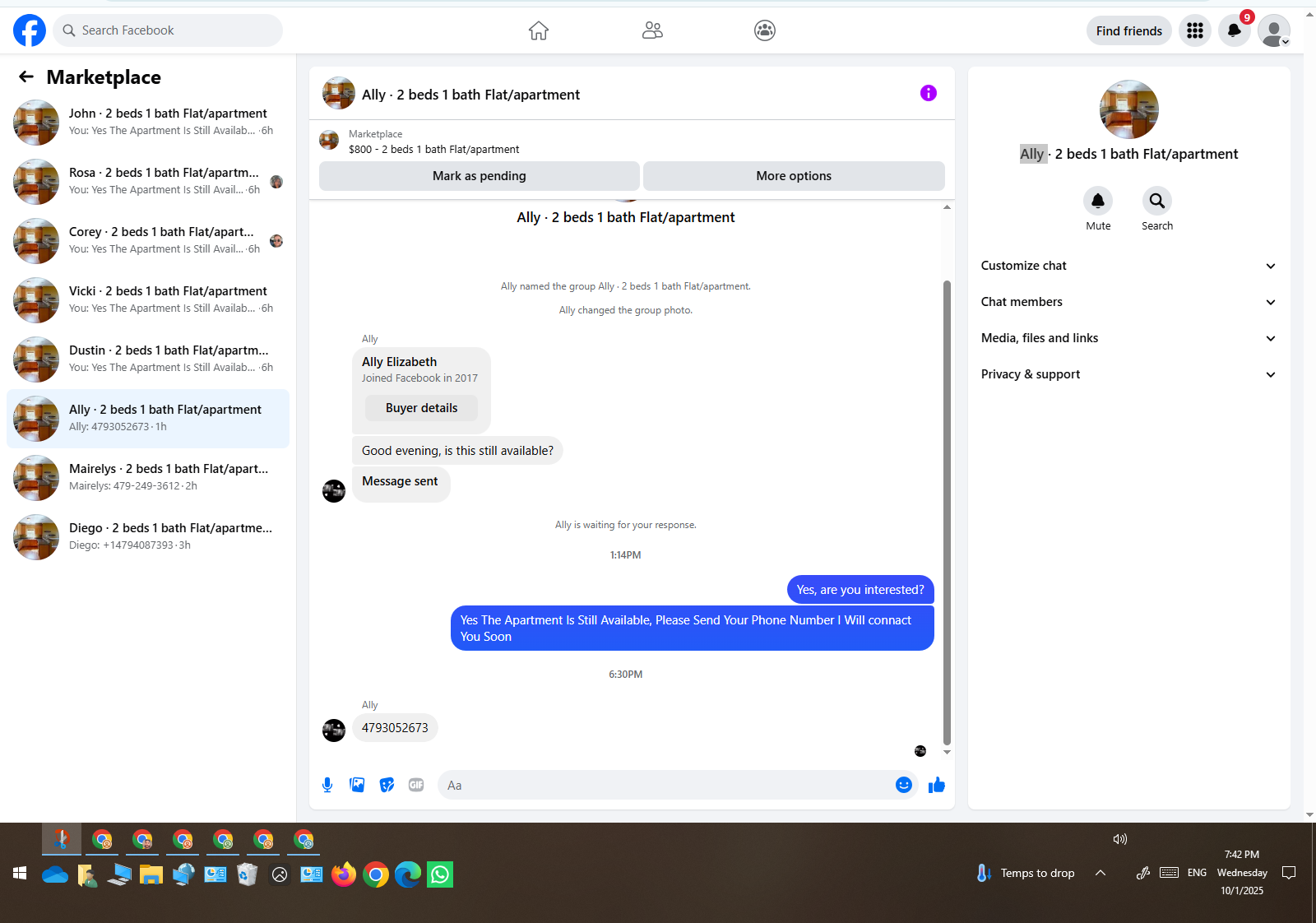Open WhatsApp from the taskbar
1316x923 pixels.
[x=440, y=874]
